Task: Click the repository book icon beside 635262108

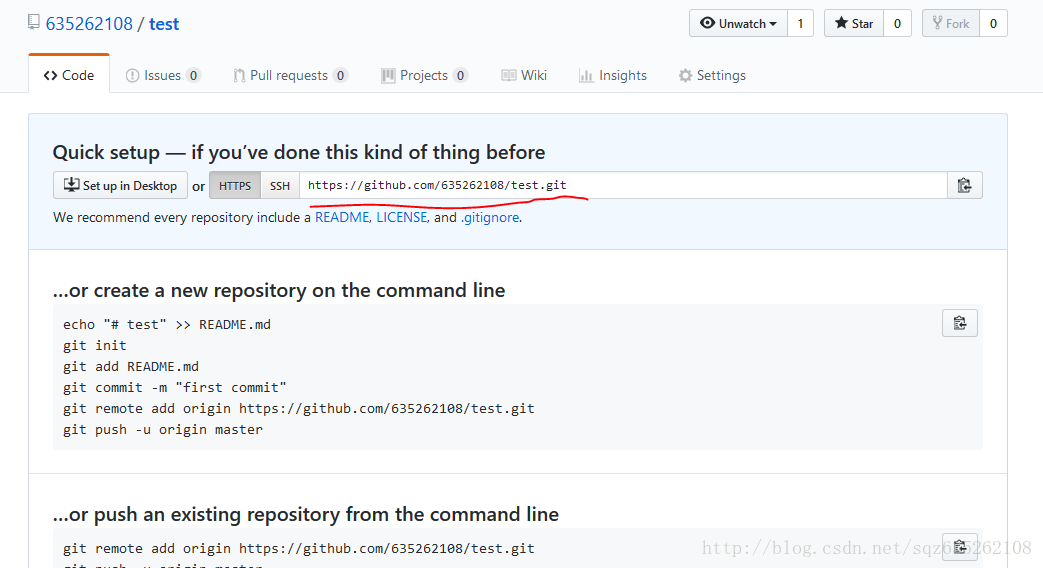Action: (x=34, y=23)
